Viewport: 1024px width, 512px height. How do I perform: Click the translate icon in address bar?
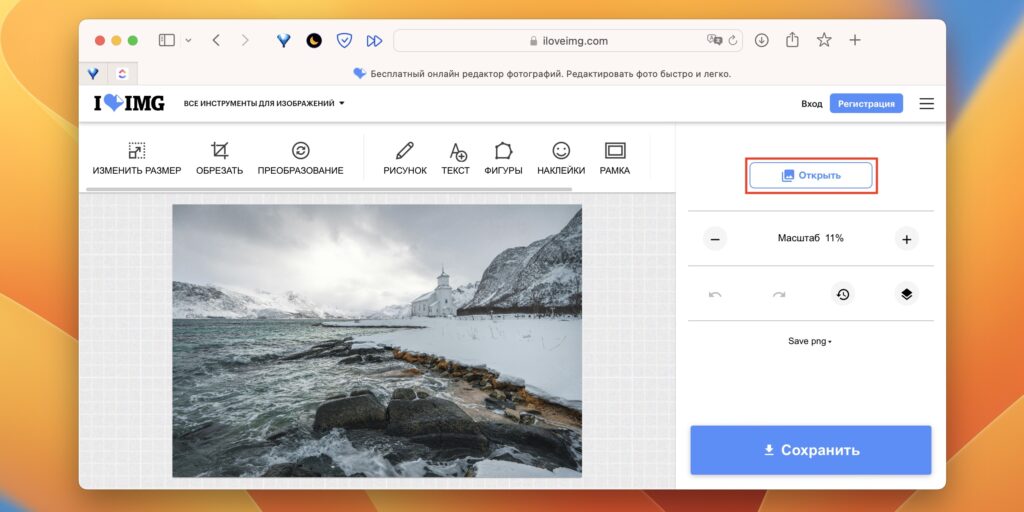[x=714, y=40]
